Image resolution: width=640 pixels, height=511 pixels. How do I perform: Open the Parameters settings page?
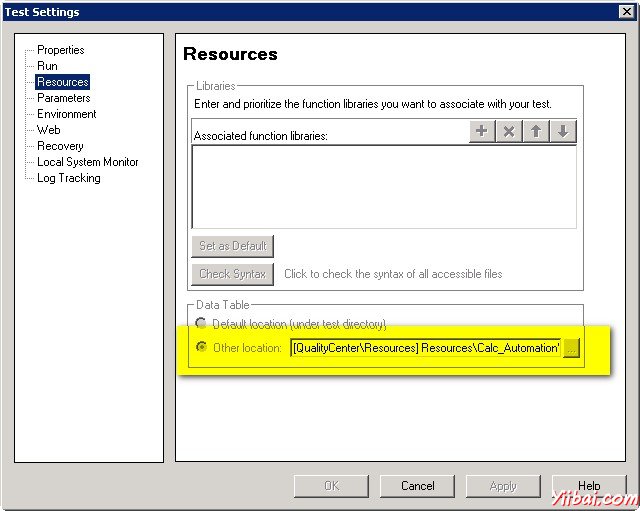(63, 98)
